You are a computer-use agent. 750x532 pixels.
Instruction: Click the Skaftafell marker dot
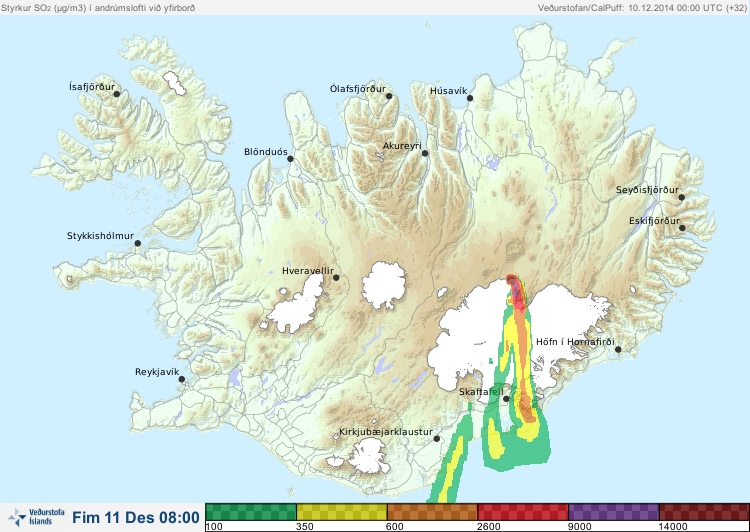(506, 399)
